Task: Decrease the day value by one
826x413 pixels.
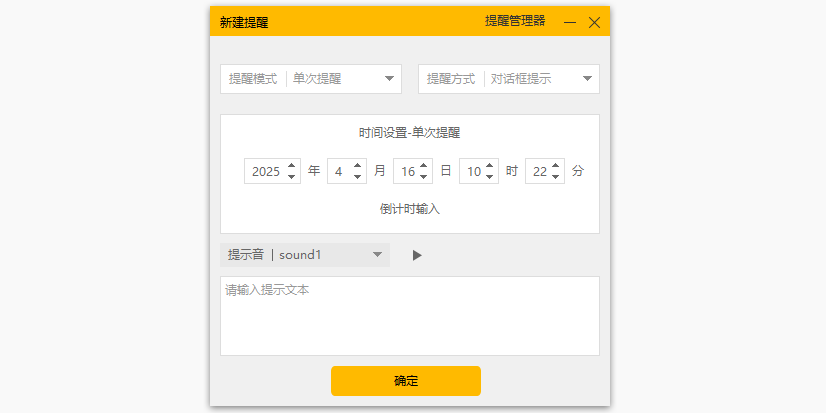Action: [x=424, y=177]
